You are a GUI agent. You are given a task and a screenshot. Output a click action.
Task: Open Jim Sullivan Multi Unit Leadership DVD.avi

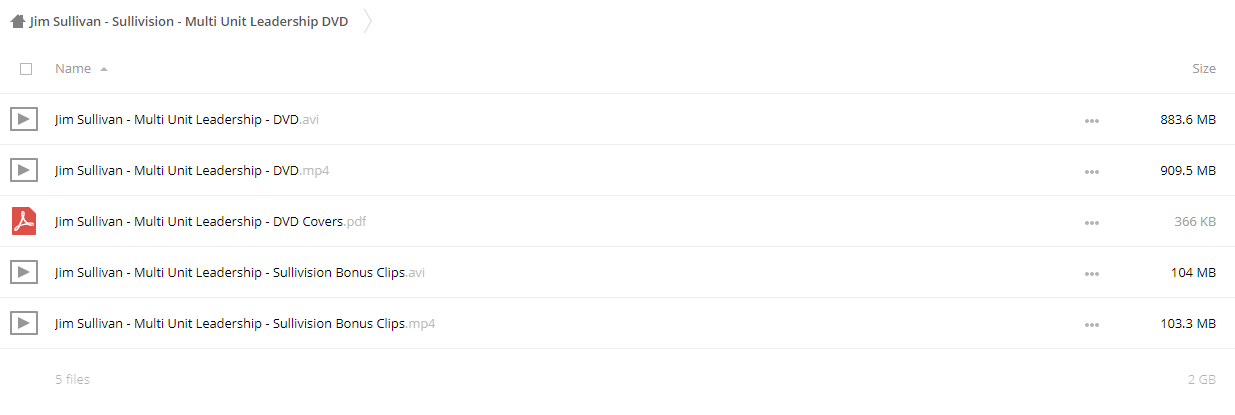tap(187, 120)
